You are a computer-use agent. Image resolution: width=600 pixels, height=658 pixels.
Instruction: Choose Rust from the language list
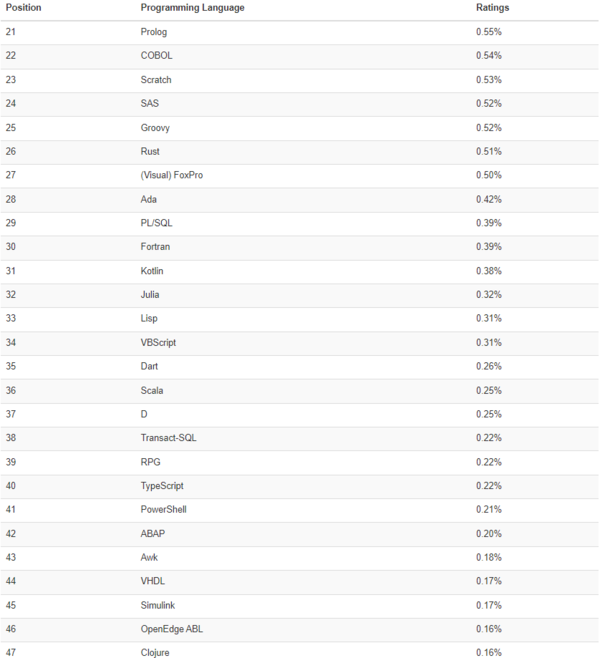[x=150, y=152]
